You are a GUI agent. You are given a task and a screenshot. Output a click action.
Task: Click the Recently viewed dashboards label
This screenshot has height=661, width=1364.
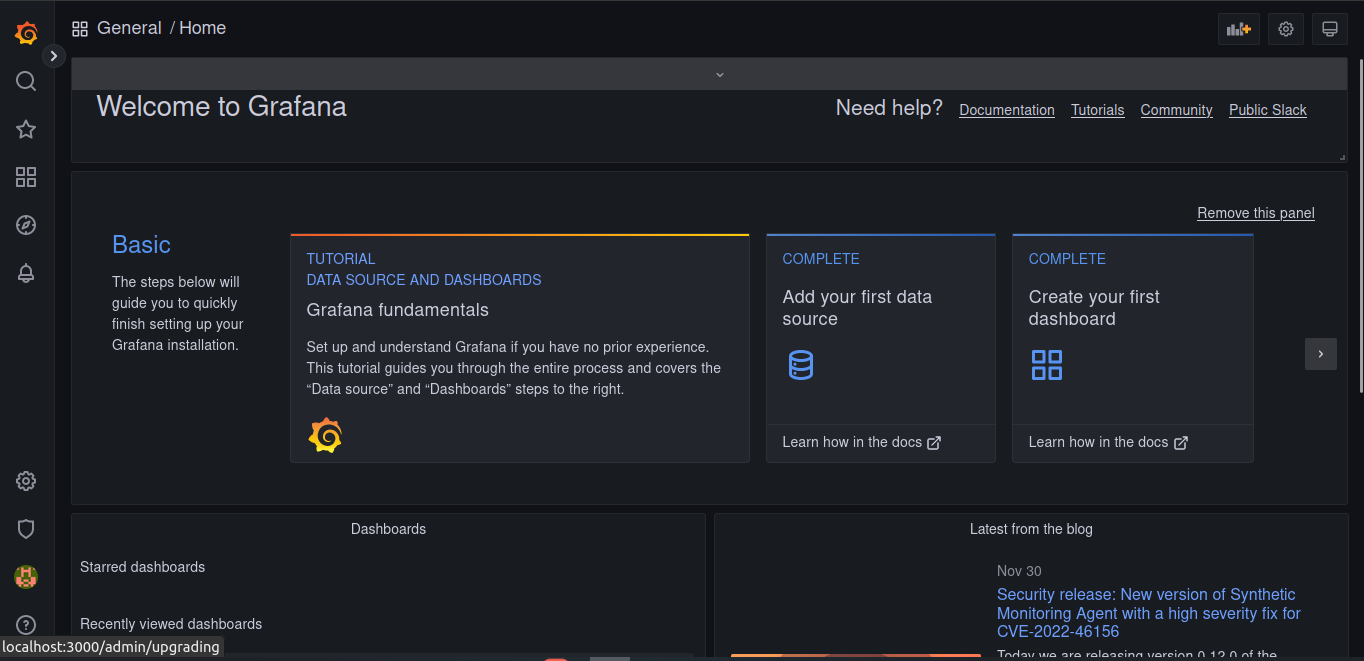point(171,624)
